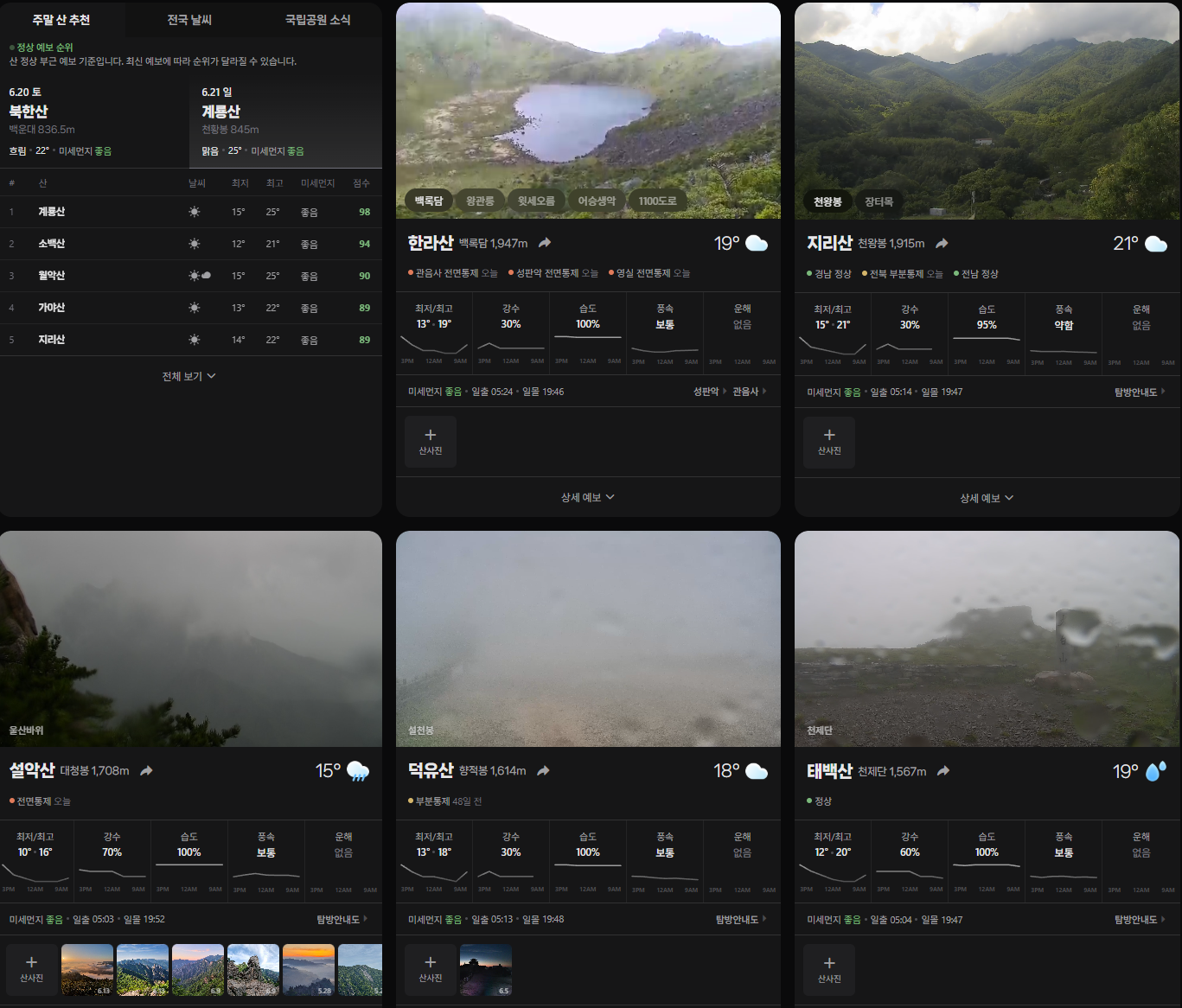The width and height of the screenshot is (1182, 1008).
Task: Expand 상세 예보 for 한라산
Action: 588,497
